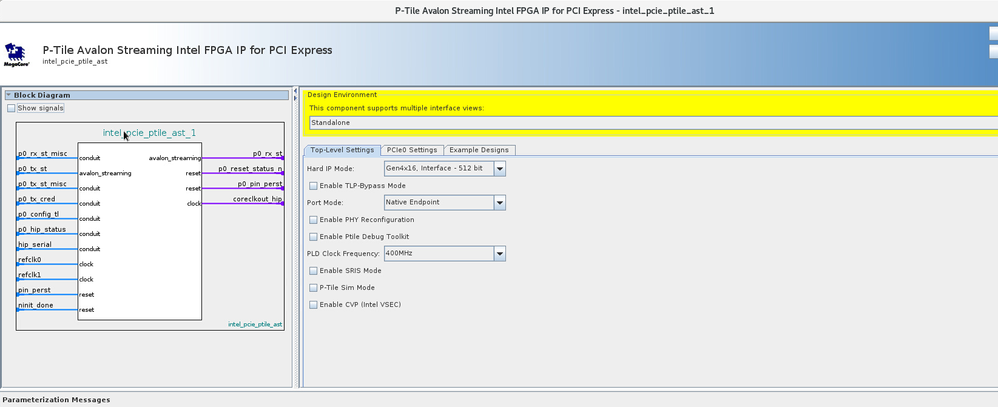Click the p0_pin_perst output label
Image resolution: width=998 pixels, height=407 pixels.
pyautogui.click(x=260, y=184)
